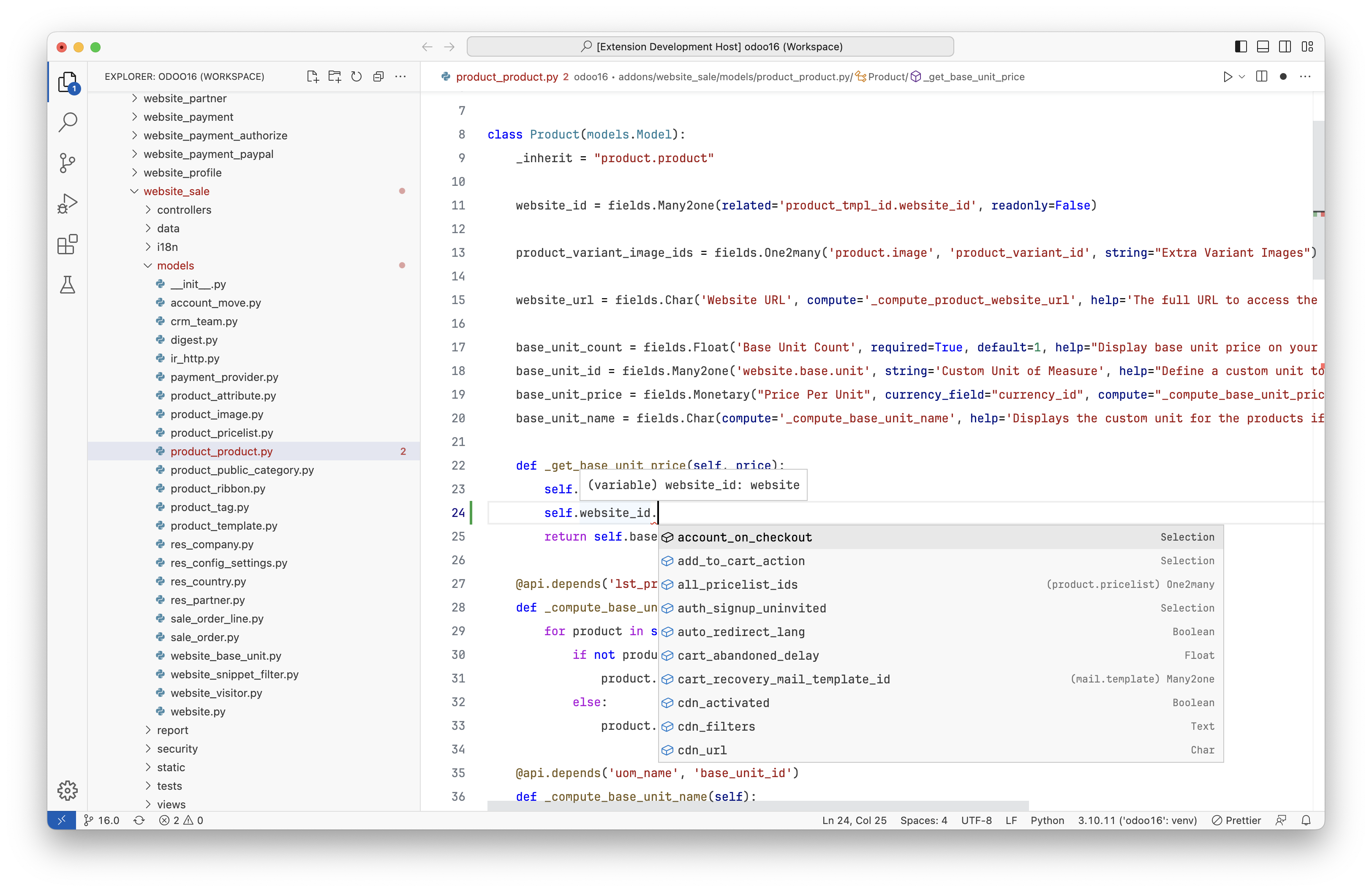
Task: Click the Python language mode button
Action: point(1047,821)
